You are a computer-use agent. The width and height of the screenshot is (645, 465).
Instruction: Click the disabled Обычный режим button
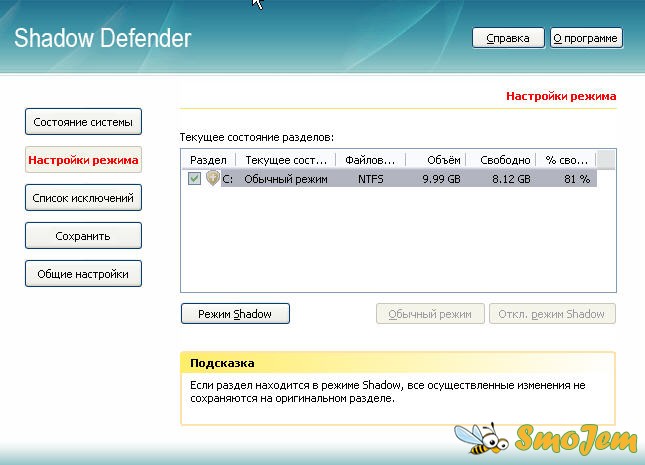tap(430, 314)
